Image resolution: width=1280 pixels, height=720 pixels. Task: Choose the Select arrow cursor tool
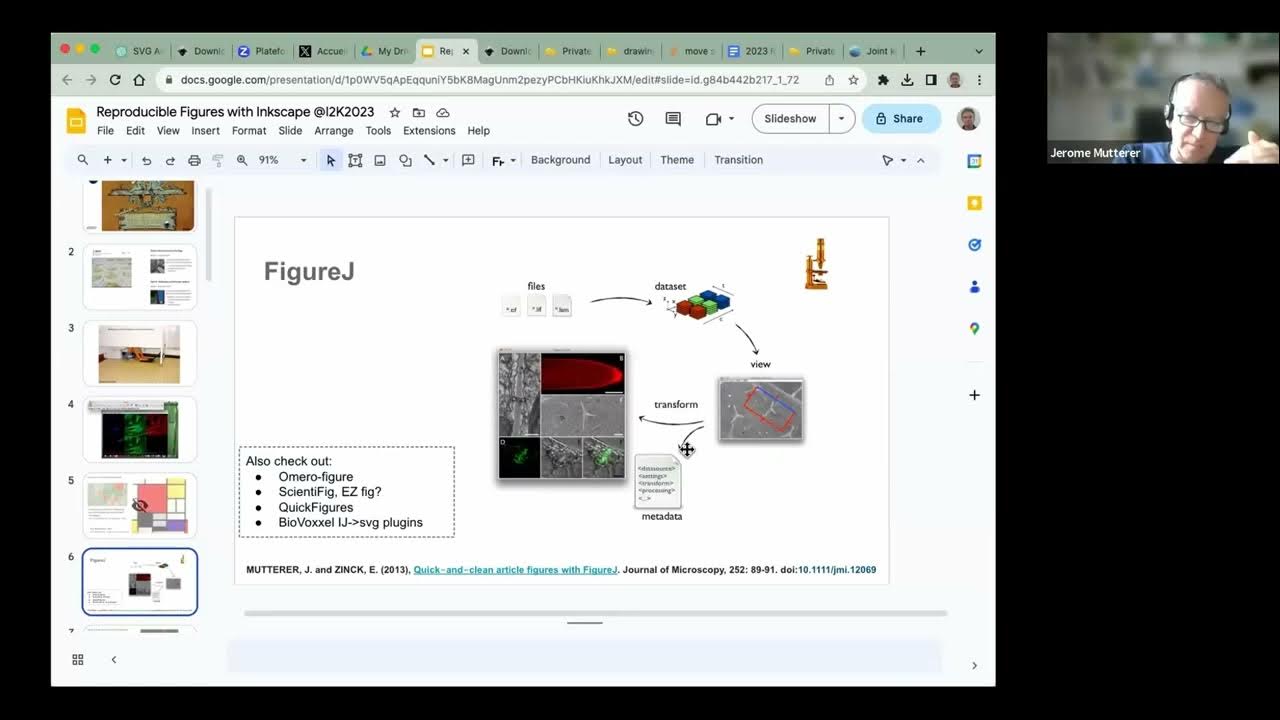point(330,160)
